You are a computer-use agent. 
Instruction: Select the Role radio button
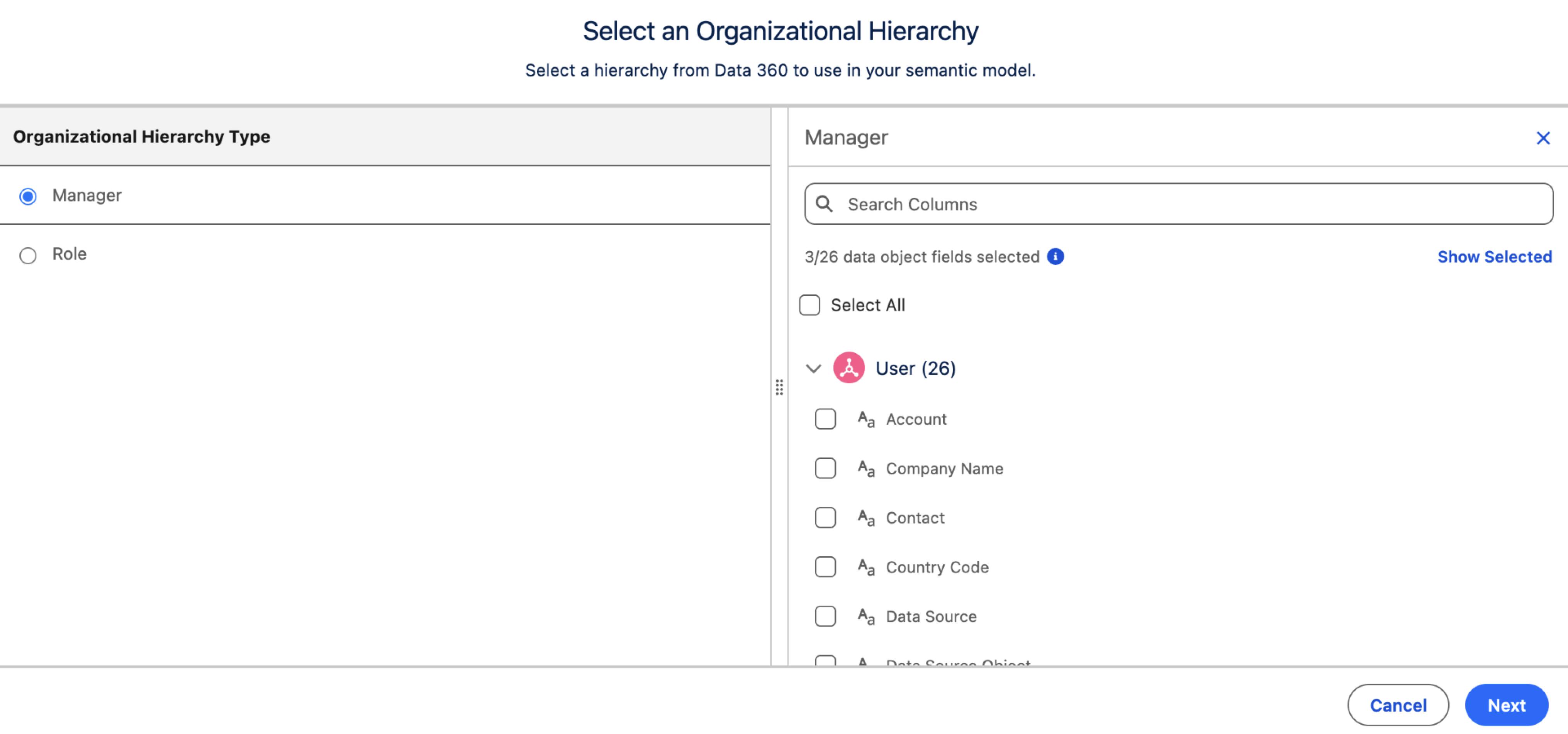point(28,255)
